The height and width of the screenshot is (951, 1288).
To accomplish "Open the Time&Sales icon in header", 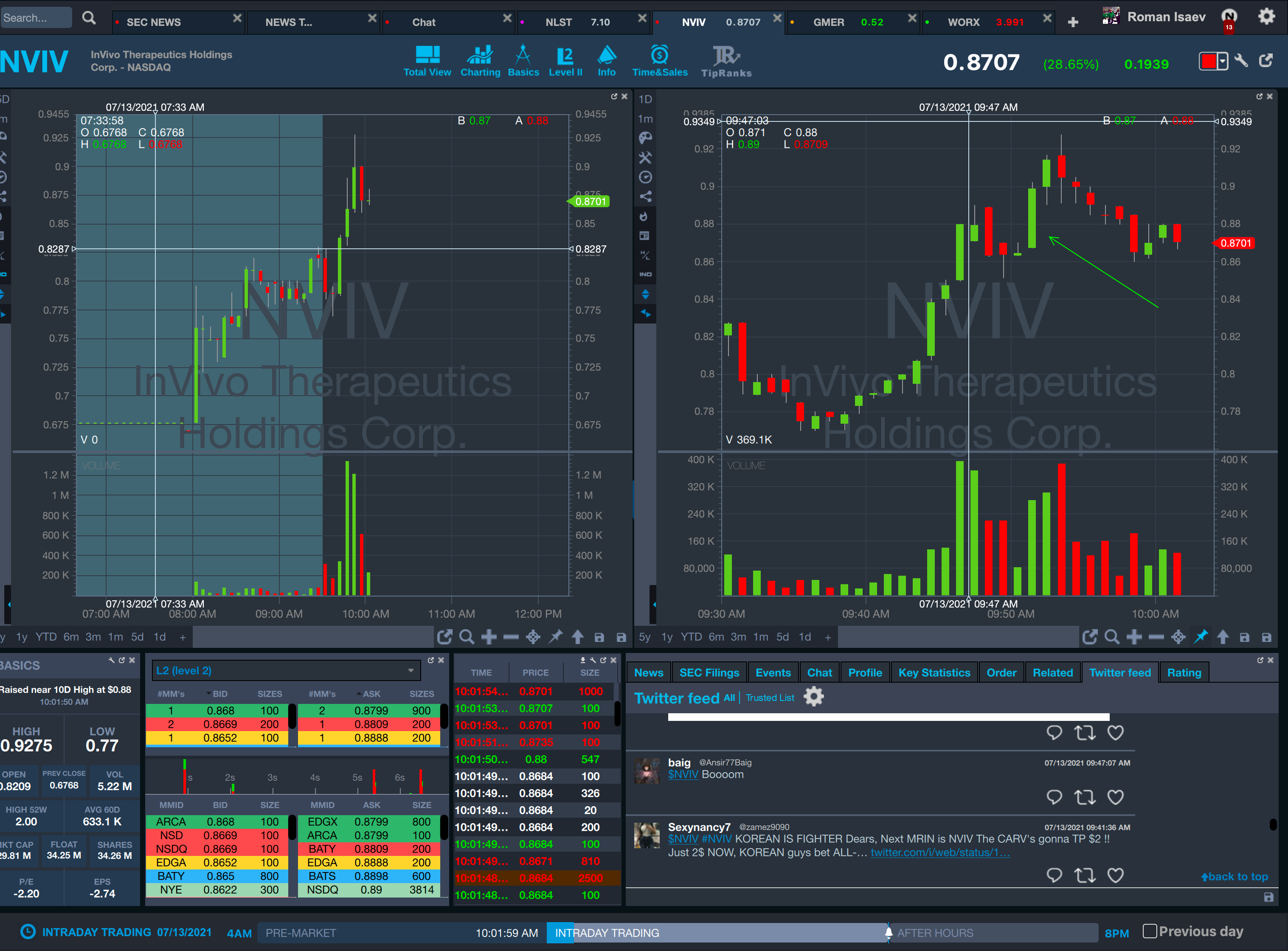I will tap(660, 61).
